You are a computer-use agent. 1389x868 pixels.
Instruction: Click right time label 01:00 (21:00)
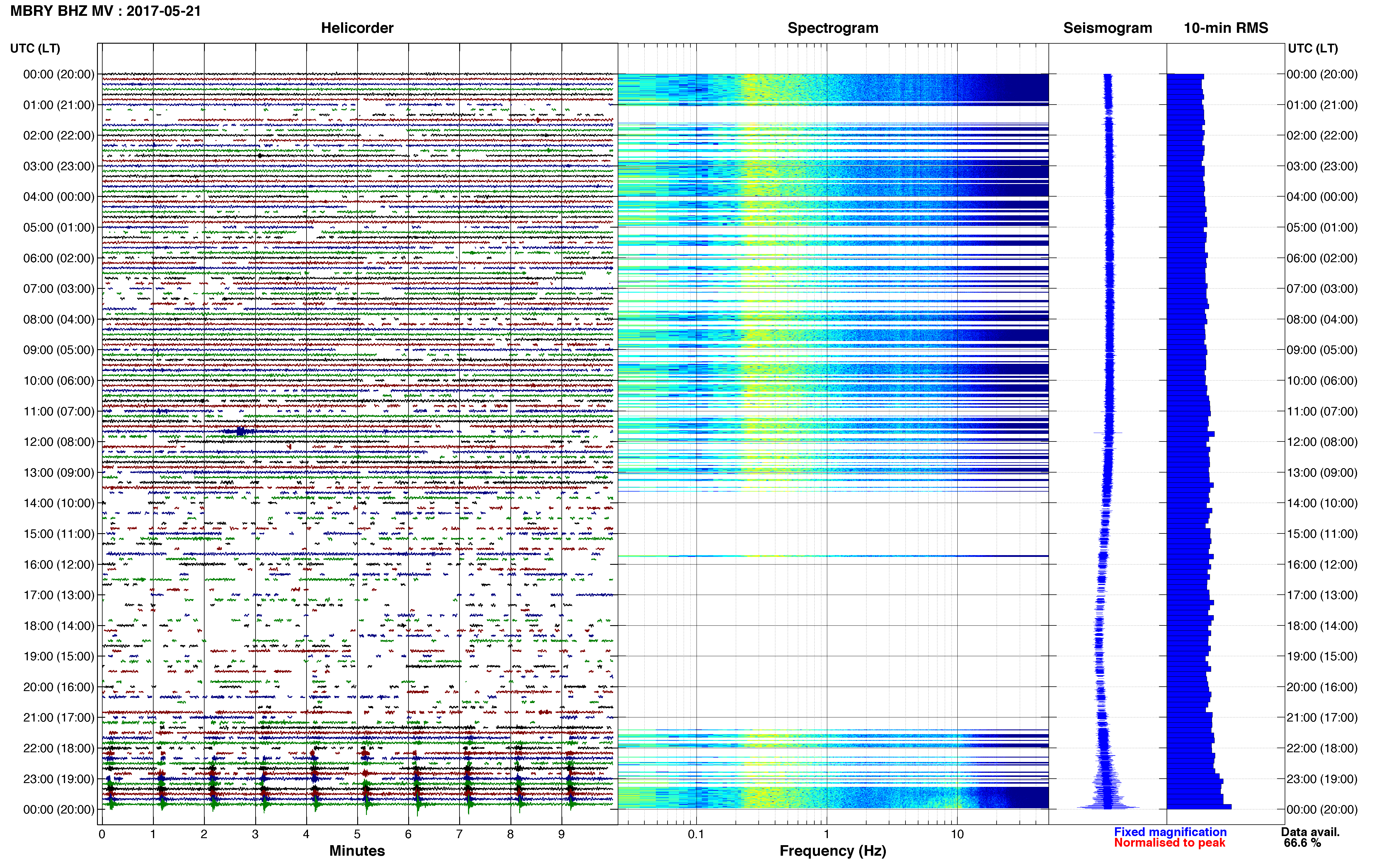(x=1322, y=105)
